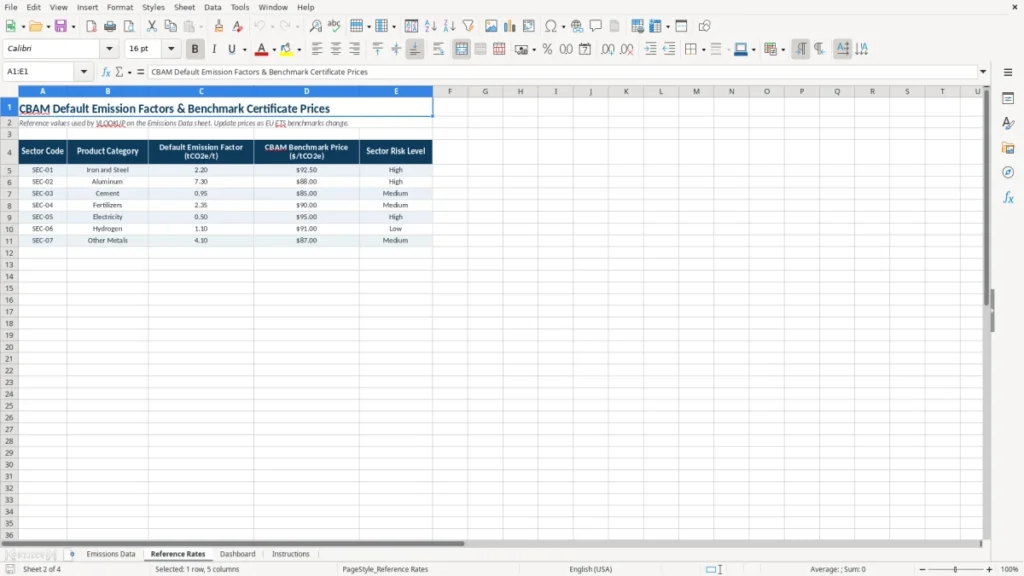The height and width of the screenshot is (576, 1024).
Task: Toggle Align Bottom
Action: tap(415, 49)
